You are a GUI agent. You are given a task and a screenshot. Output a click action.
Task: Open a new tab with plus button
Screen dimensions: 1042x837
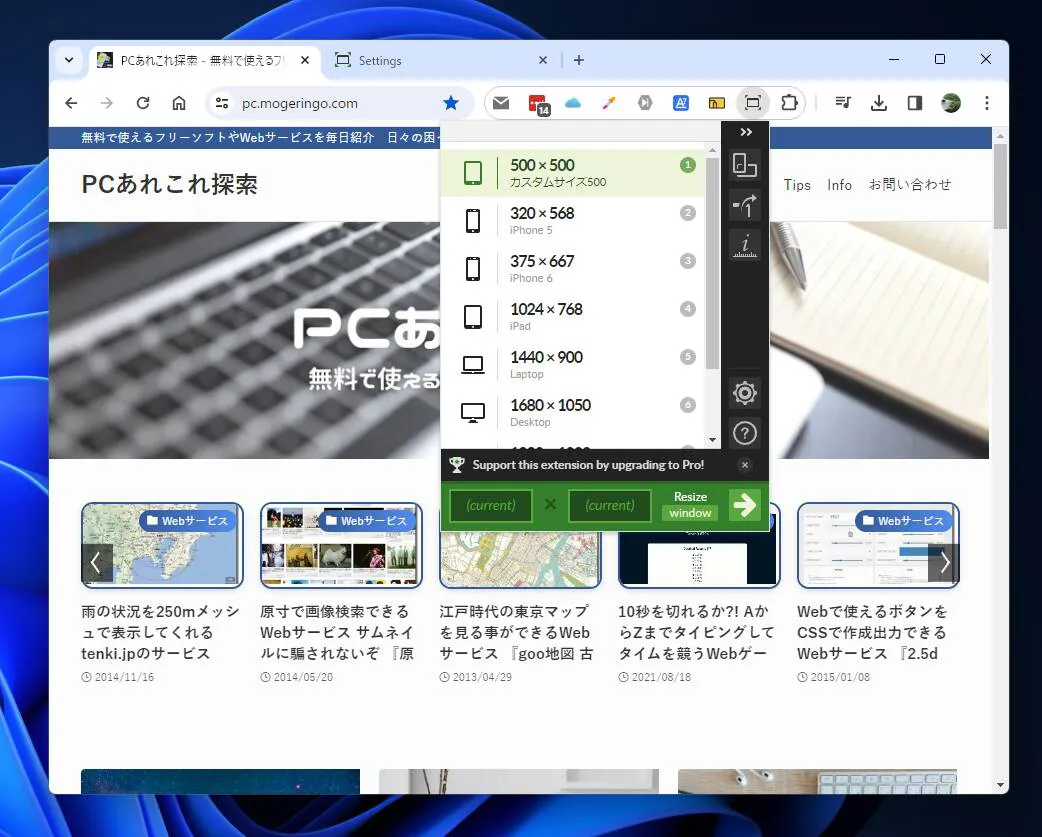click(579, 60)
